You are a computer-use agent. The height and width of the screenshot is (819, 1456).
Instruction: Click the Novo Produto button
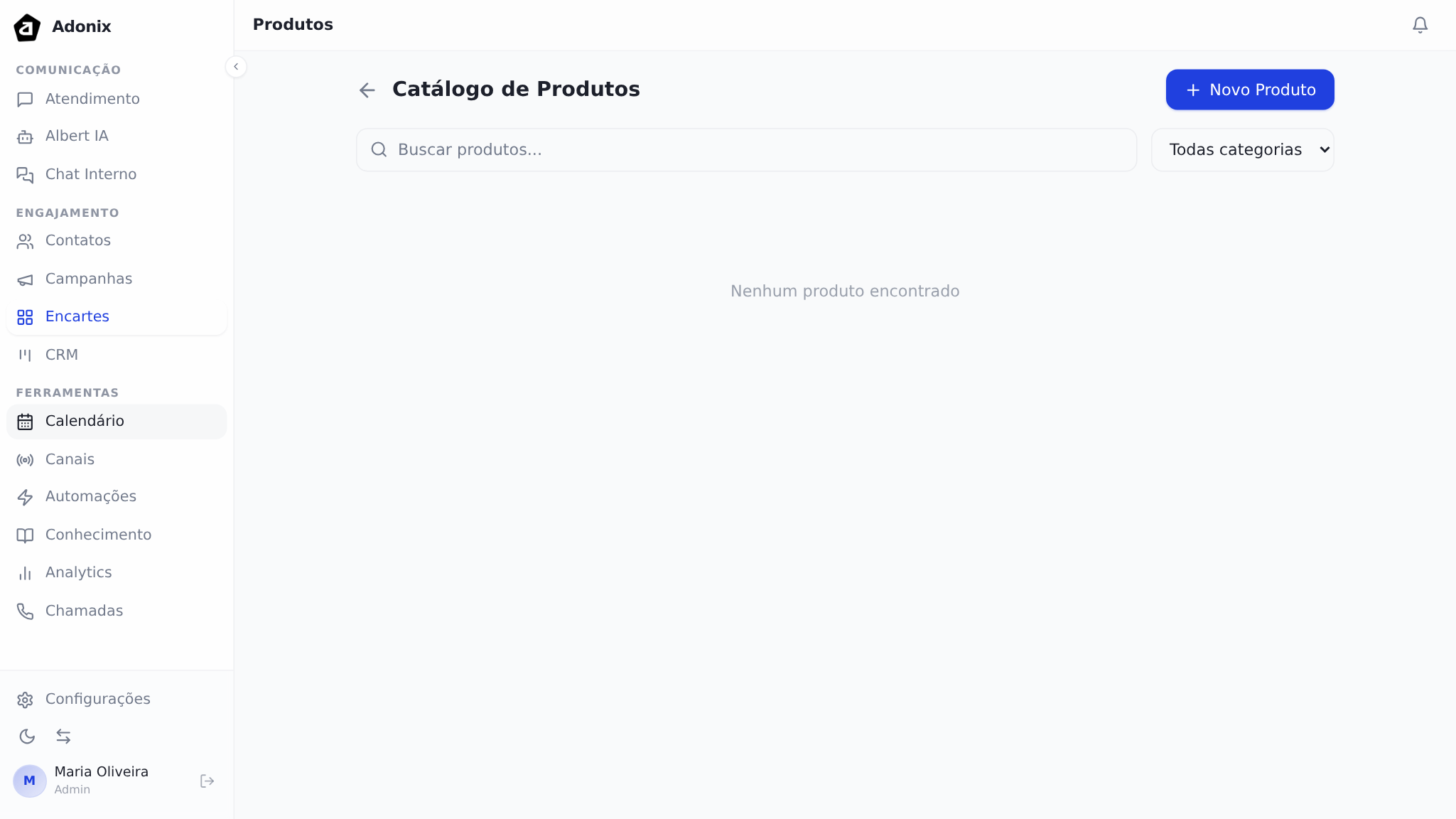(1249, 90)
